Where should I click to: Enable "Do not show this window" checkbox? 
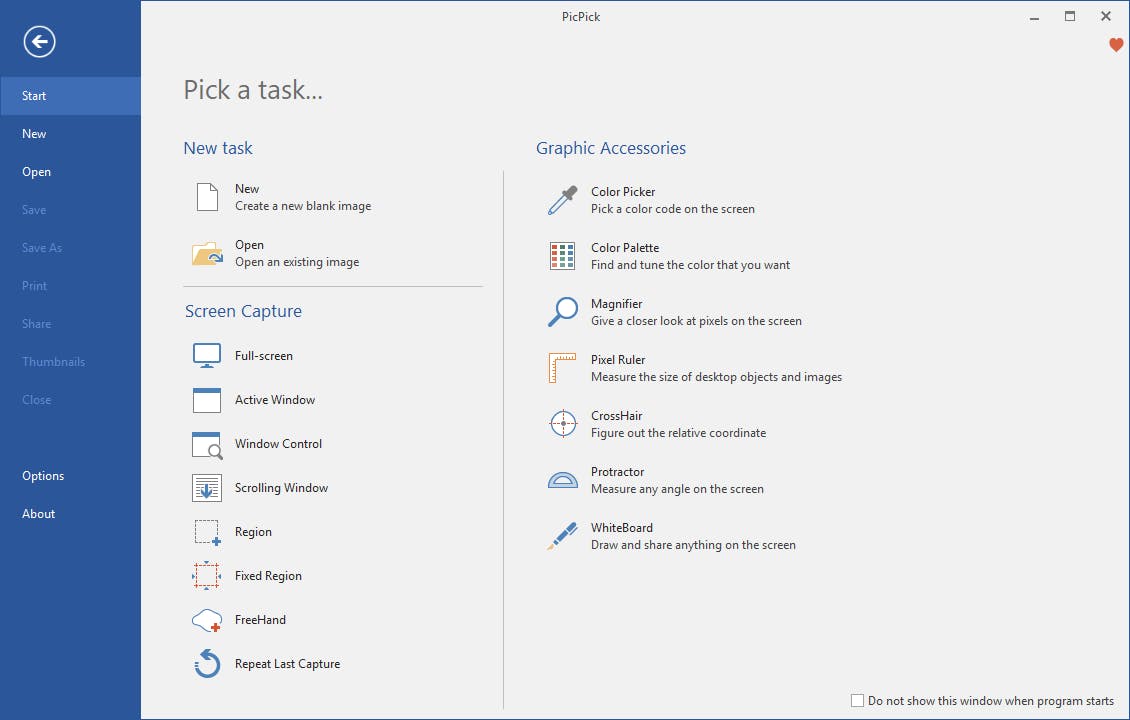(x=857, y=701)
